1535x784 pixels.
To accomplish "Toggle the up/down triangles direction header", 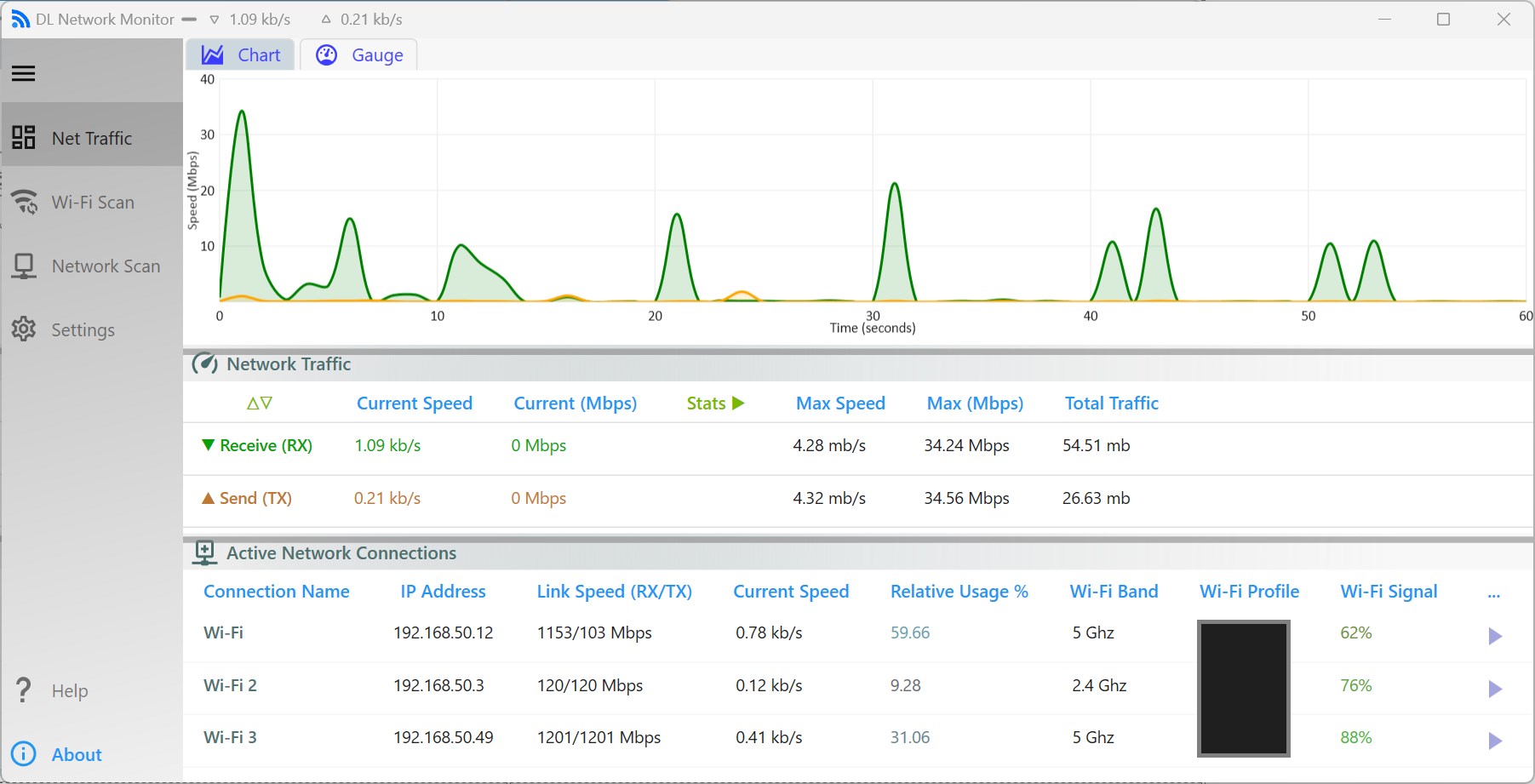I will pos(260,403).
